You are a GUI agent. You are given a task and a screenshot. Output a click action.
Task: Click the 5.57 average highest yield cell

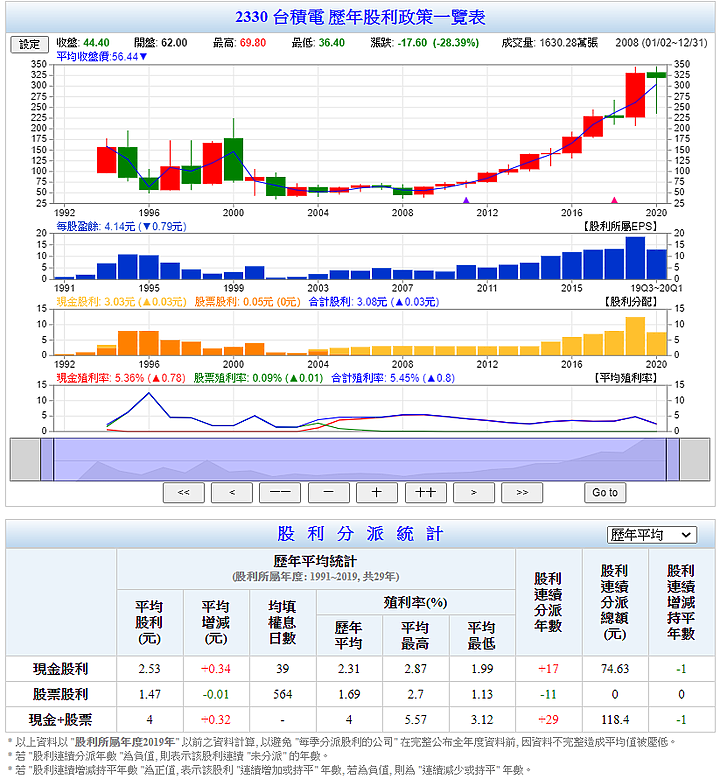point(415,719)
